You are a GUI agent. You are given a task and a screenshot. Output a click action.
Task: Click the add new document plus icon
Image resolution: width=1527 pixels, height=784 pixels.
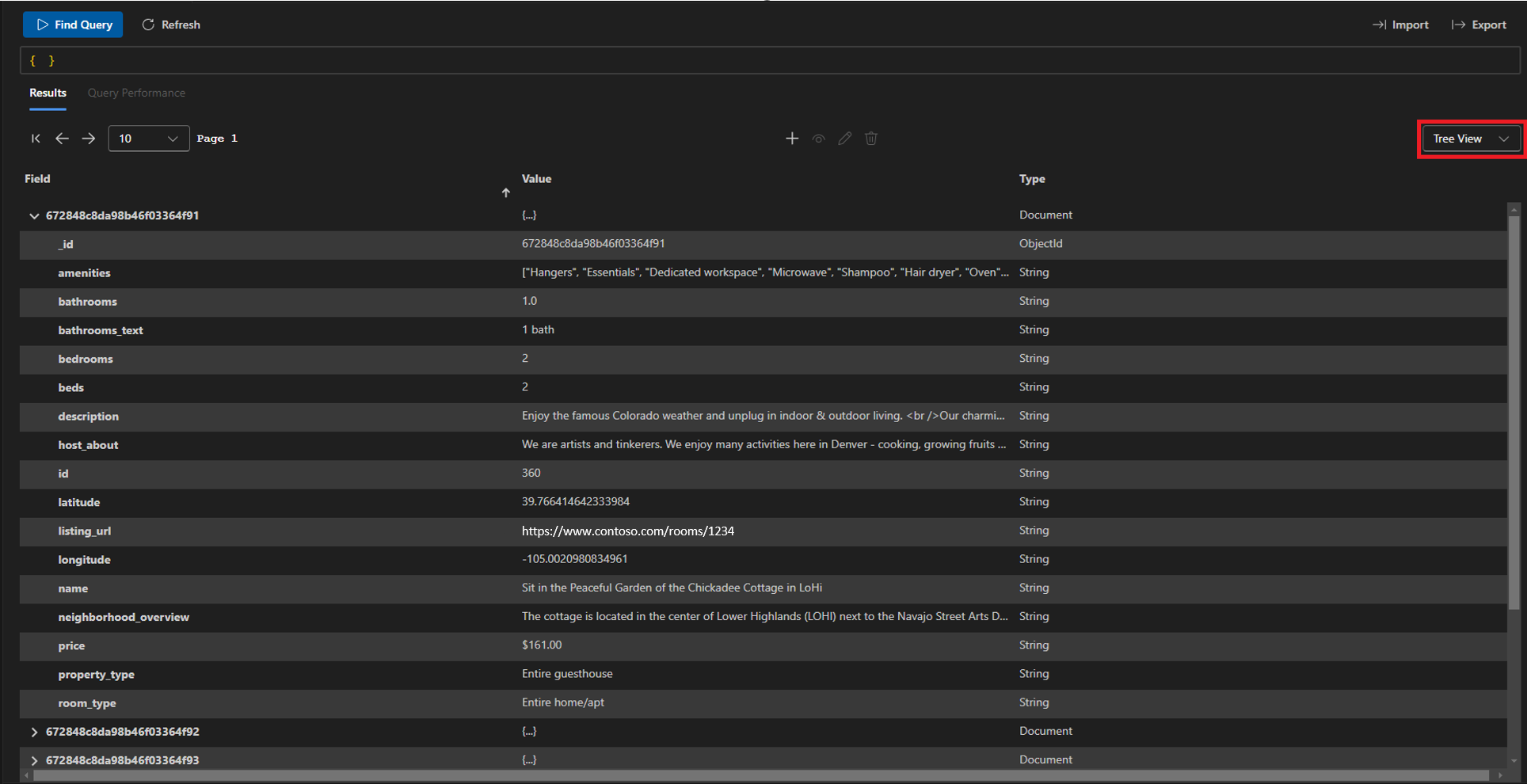click(x=792, y=139)
